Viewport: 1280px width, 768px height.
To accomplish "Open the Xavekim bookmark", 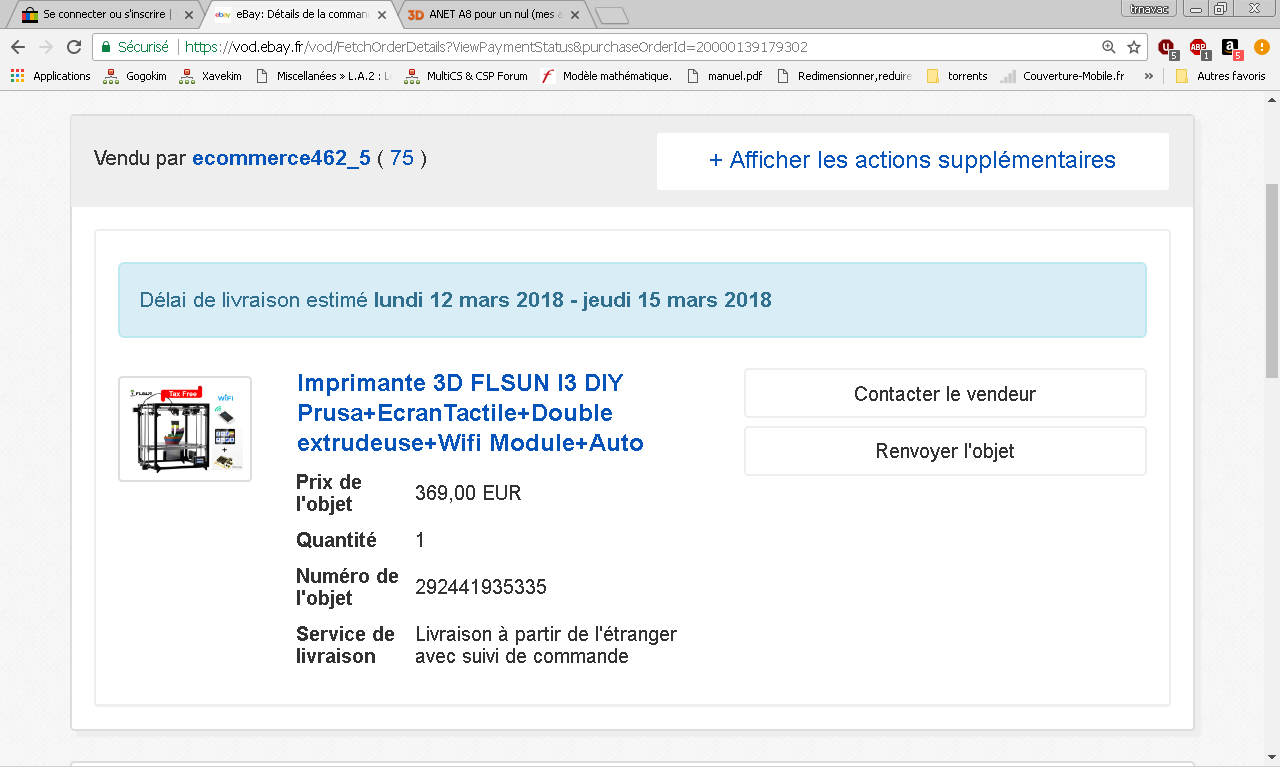I will point(211,76).
